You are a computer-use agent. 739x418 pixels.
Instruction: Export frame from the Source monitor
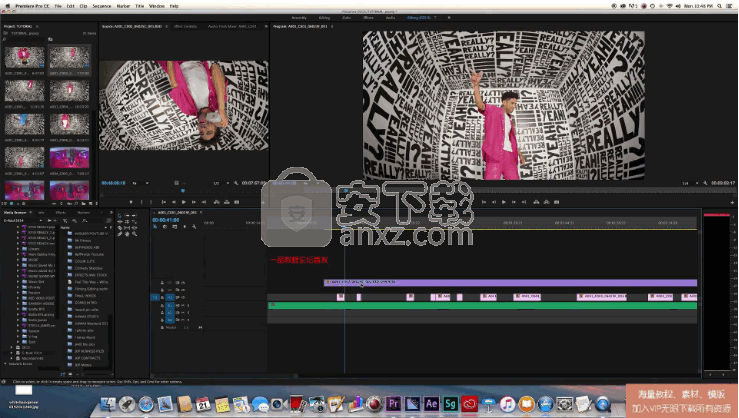pyautogui.click(x=237, y=202)
